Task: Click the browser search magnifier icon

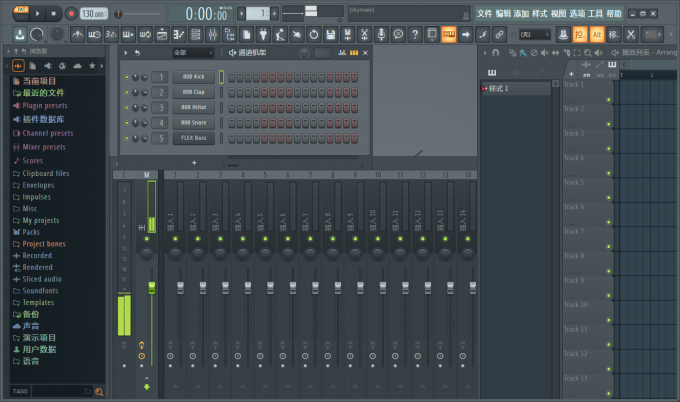Action: point(99,392)
